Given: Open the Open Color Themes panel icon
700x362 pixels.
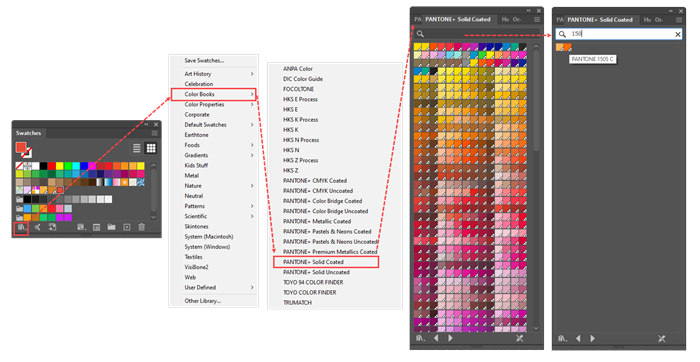Looking at the screenshot, I should tap(38, 228).
